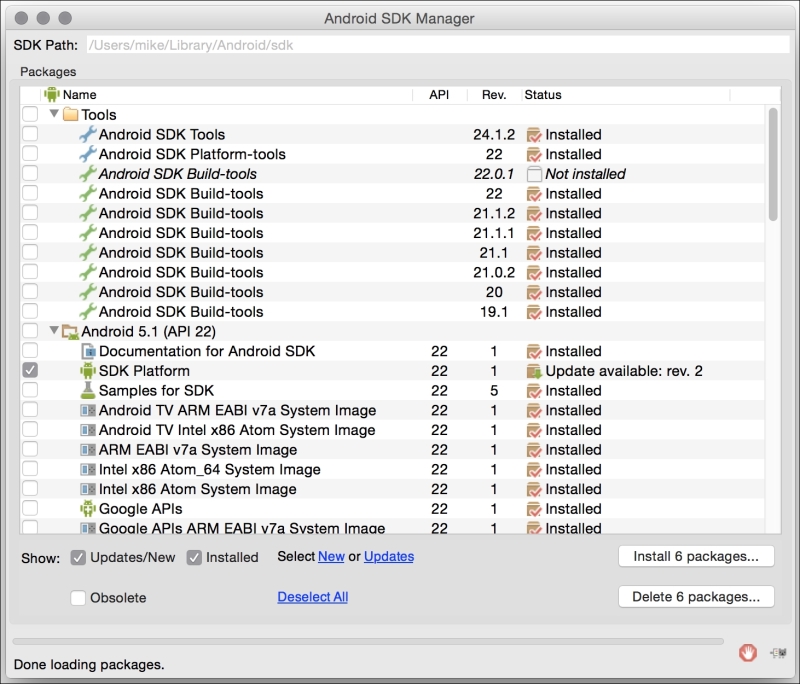Click installed status icon for Samples for SDK
Viewport: 800px width, 684px height.
534,391
